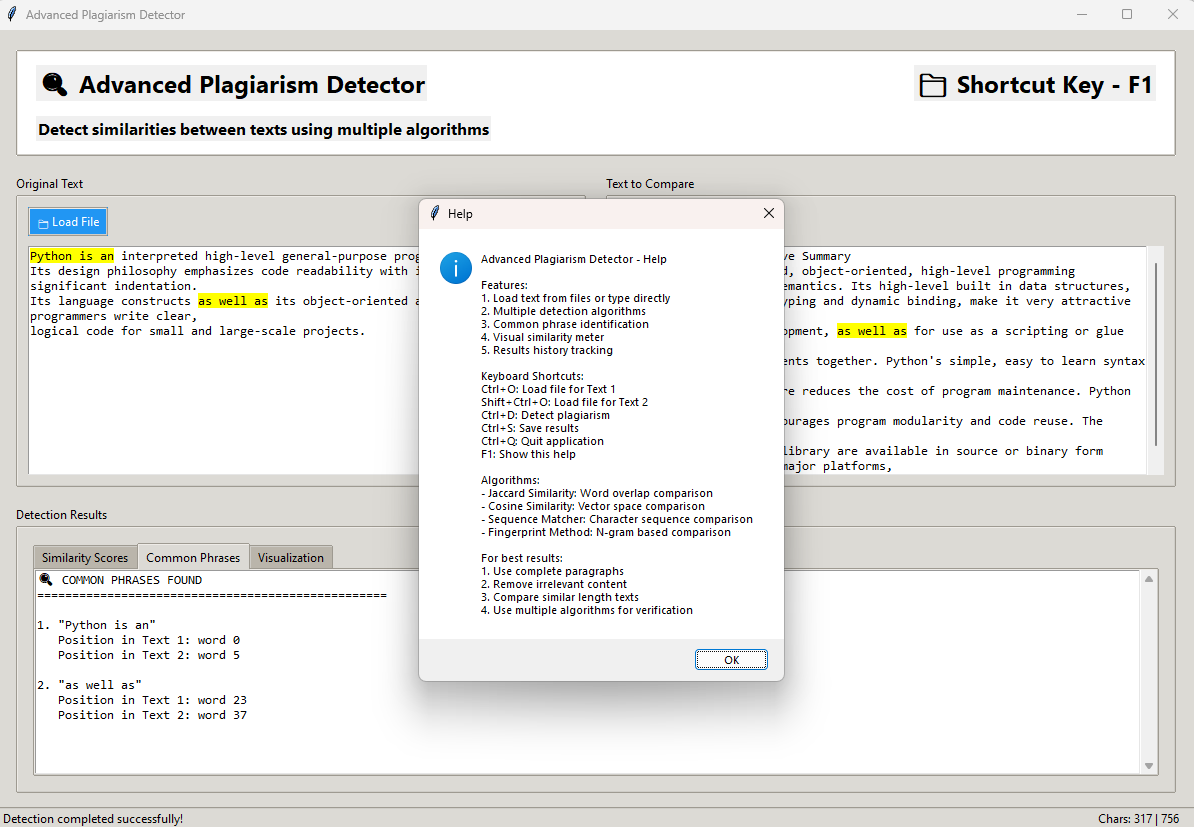
Task: Click the magnifying glass icon in the header
Action: coord(55,85)
